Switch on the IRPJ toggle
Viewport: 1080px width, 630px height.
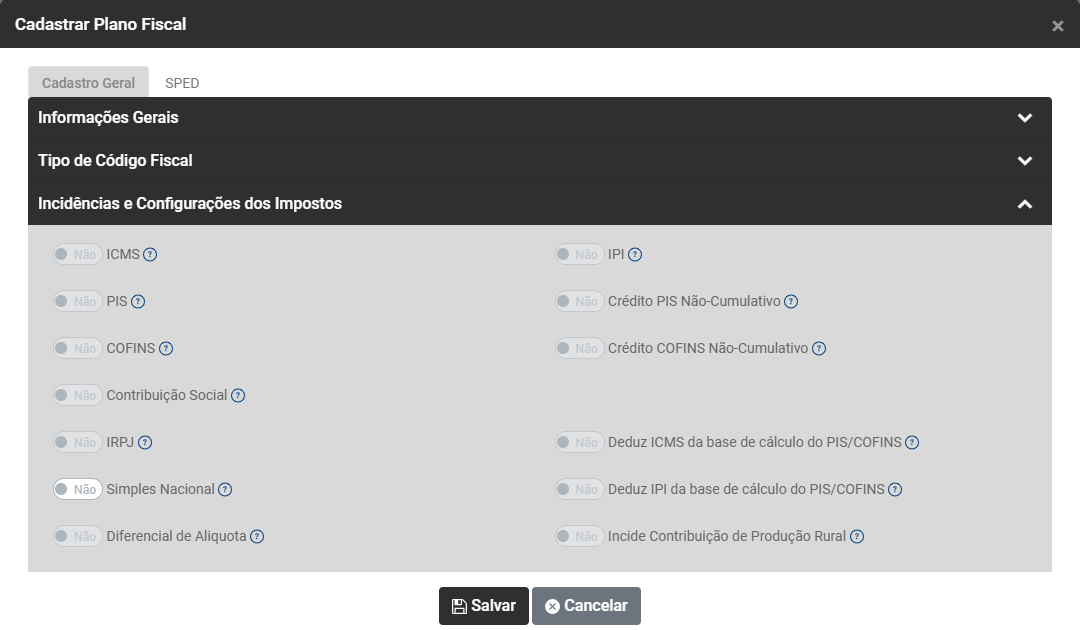point(78,443)
